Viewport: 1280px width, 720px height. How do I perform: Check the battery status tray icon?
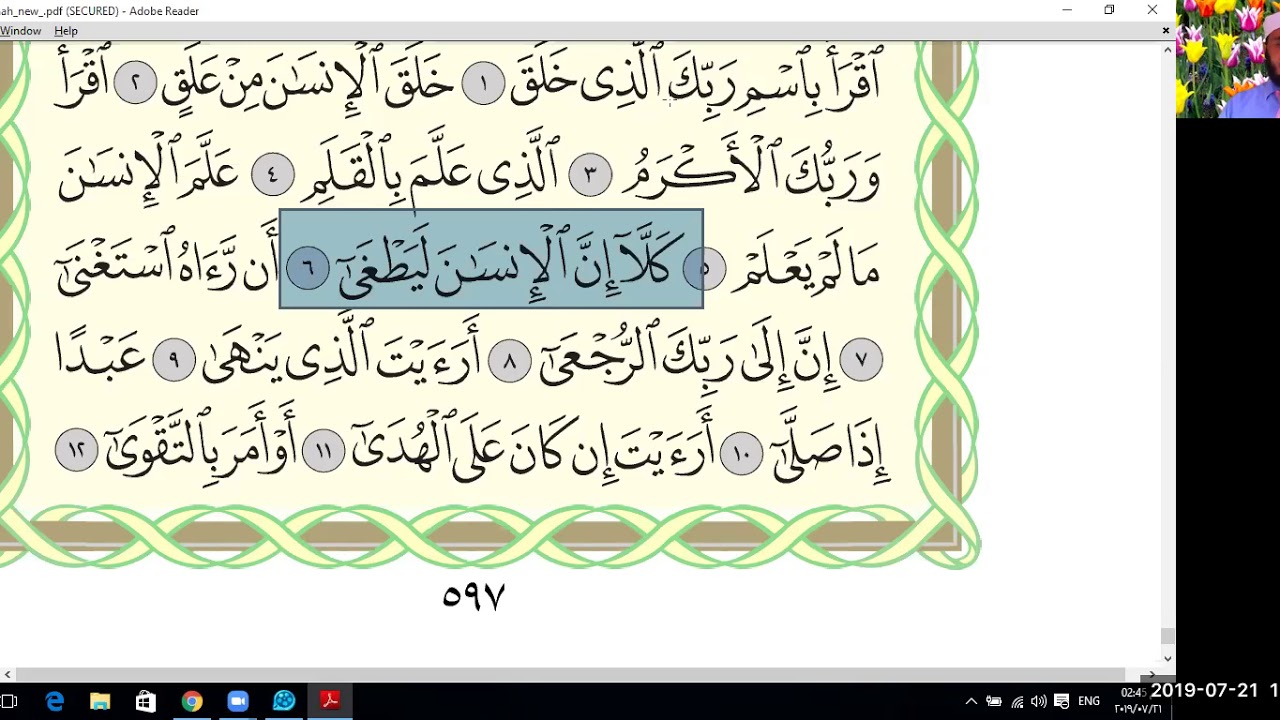click(x=994, y=702)
